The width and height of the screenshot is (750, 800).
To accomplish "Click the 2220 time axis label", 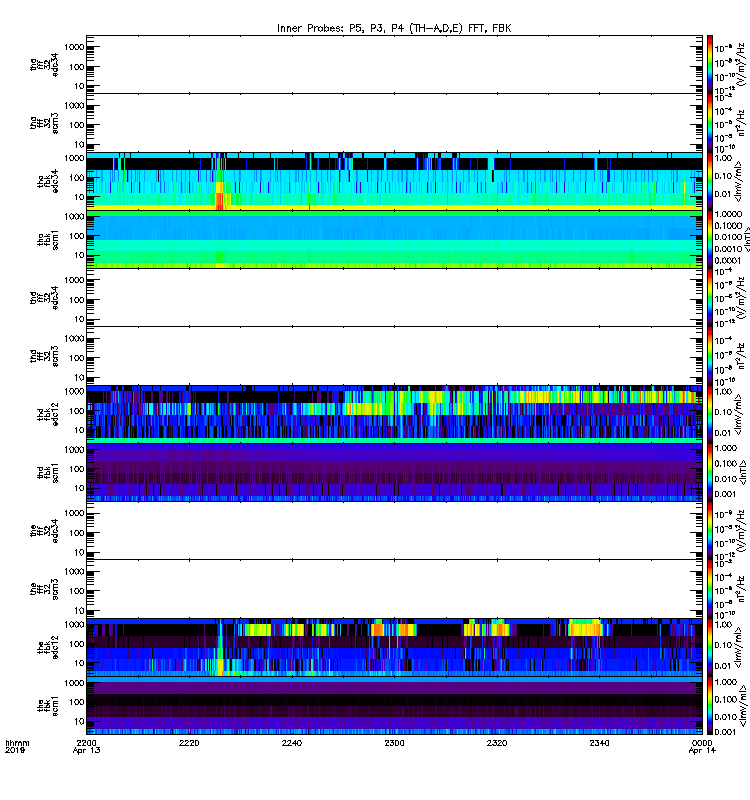I will [x=189, y=743].
